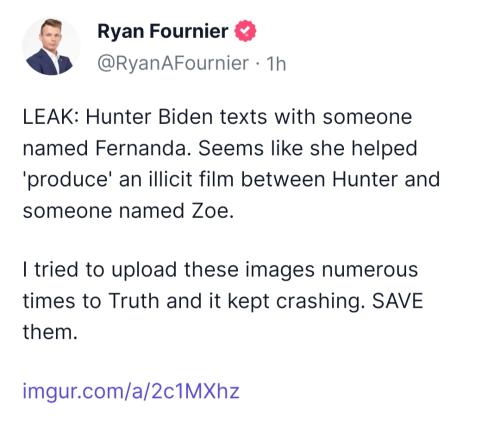Screen dimensions: 500x429
Task: Click the word LEAK: in the post
Action: click(50, 117)
